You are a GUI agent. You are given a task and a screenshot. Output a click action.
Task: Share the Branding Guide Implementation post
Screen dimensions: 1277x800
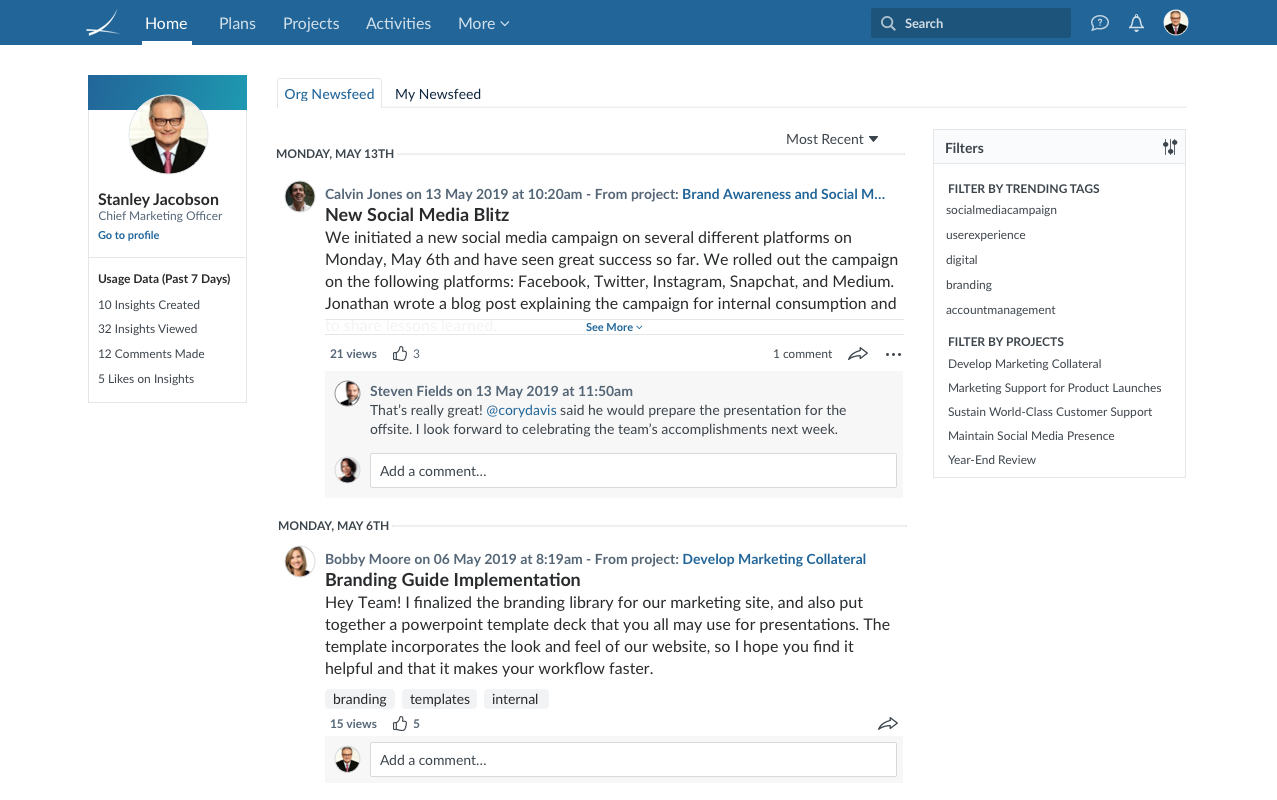coord(888,723)
